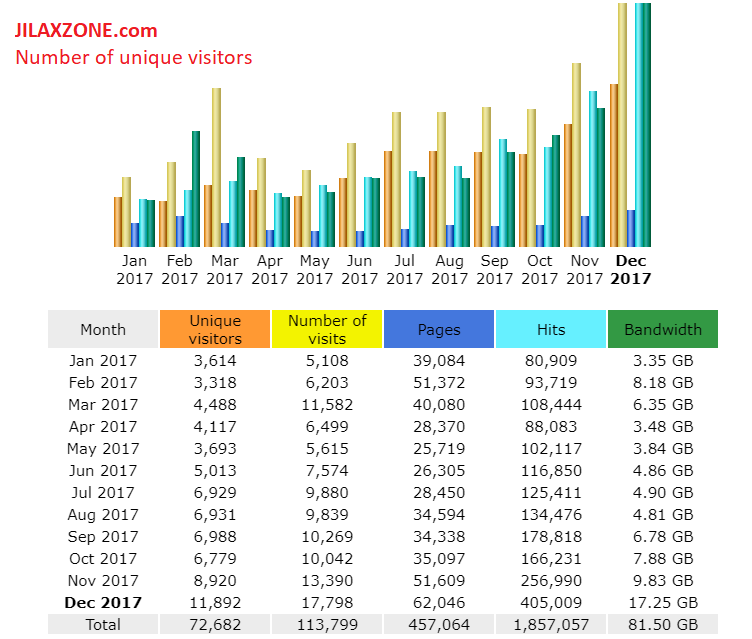Select bandwidth value 8.18 GB

point(663,383)
